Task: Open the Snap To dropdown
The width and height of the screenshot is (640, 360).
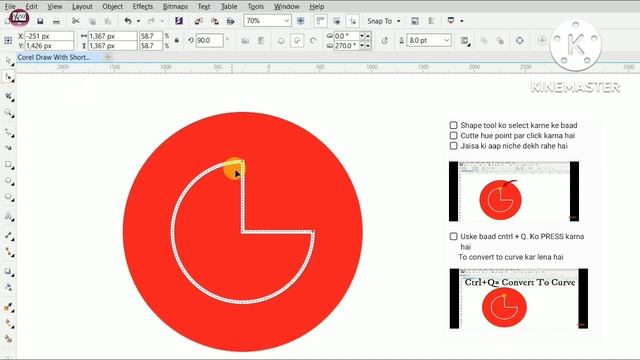Action: click(384, 21)
